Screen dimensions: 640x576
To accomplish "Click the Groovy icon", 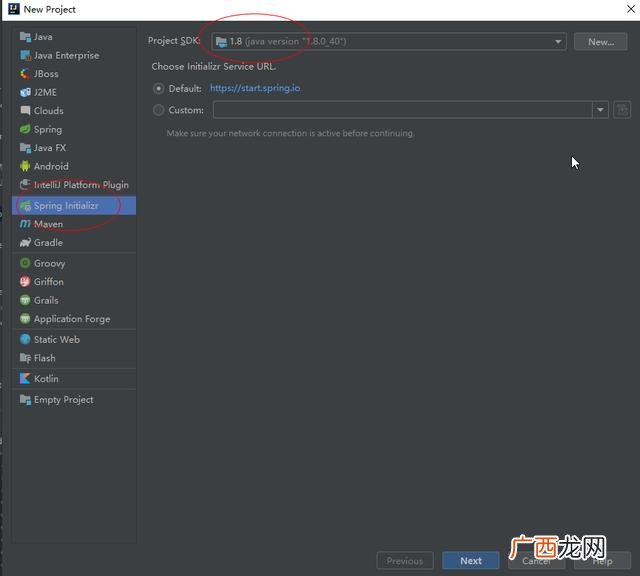I will (25, 263).
